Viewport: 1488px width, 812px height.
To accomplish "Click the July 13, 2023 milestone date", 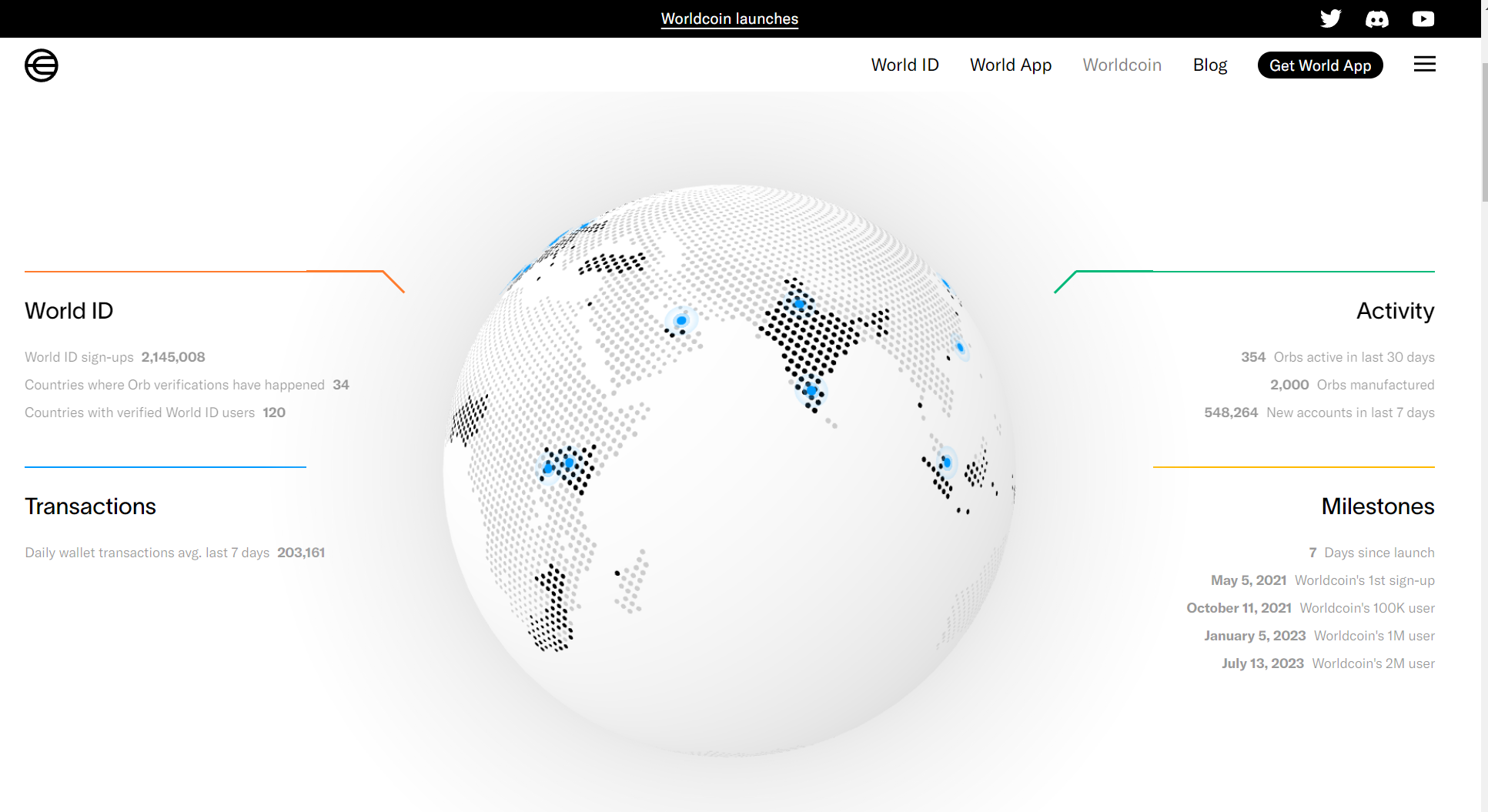I will tap(1262, 663).
